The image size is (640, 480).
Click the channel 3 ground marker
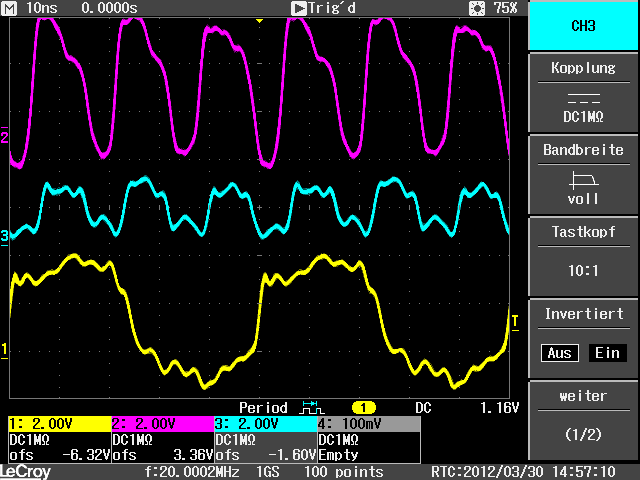[x=4, y=236]
